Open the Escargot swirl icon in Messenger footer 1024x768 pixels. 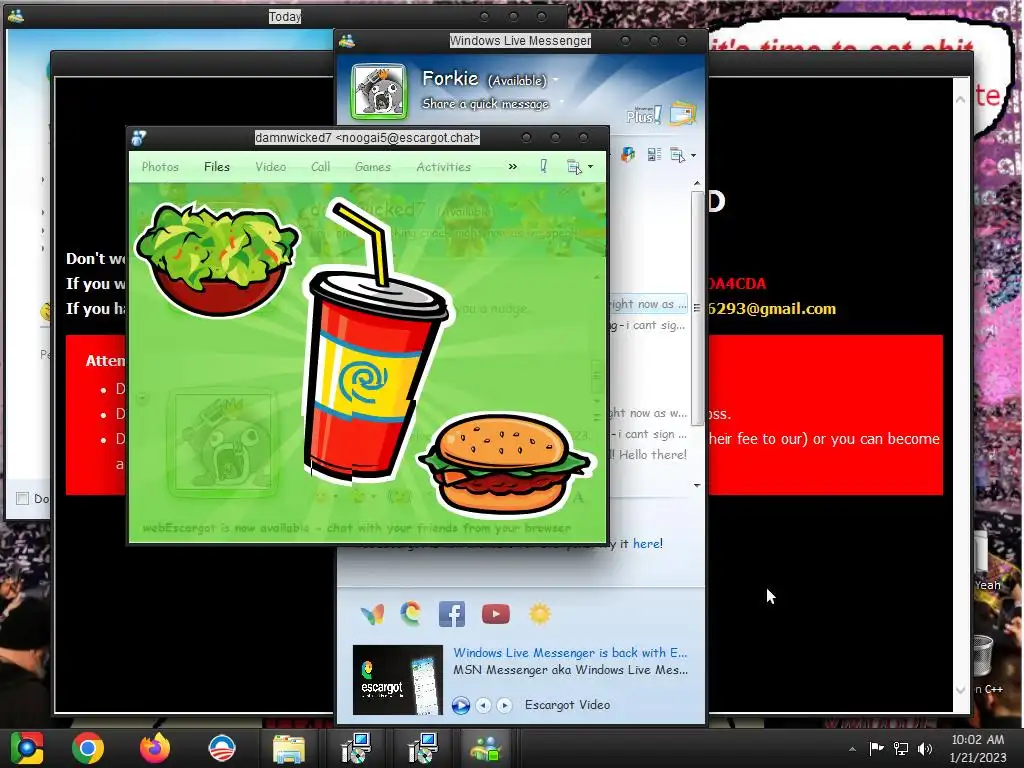411,613
